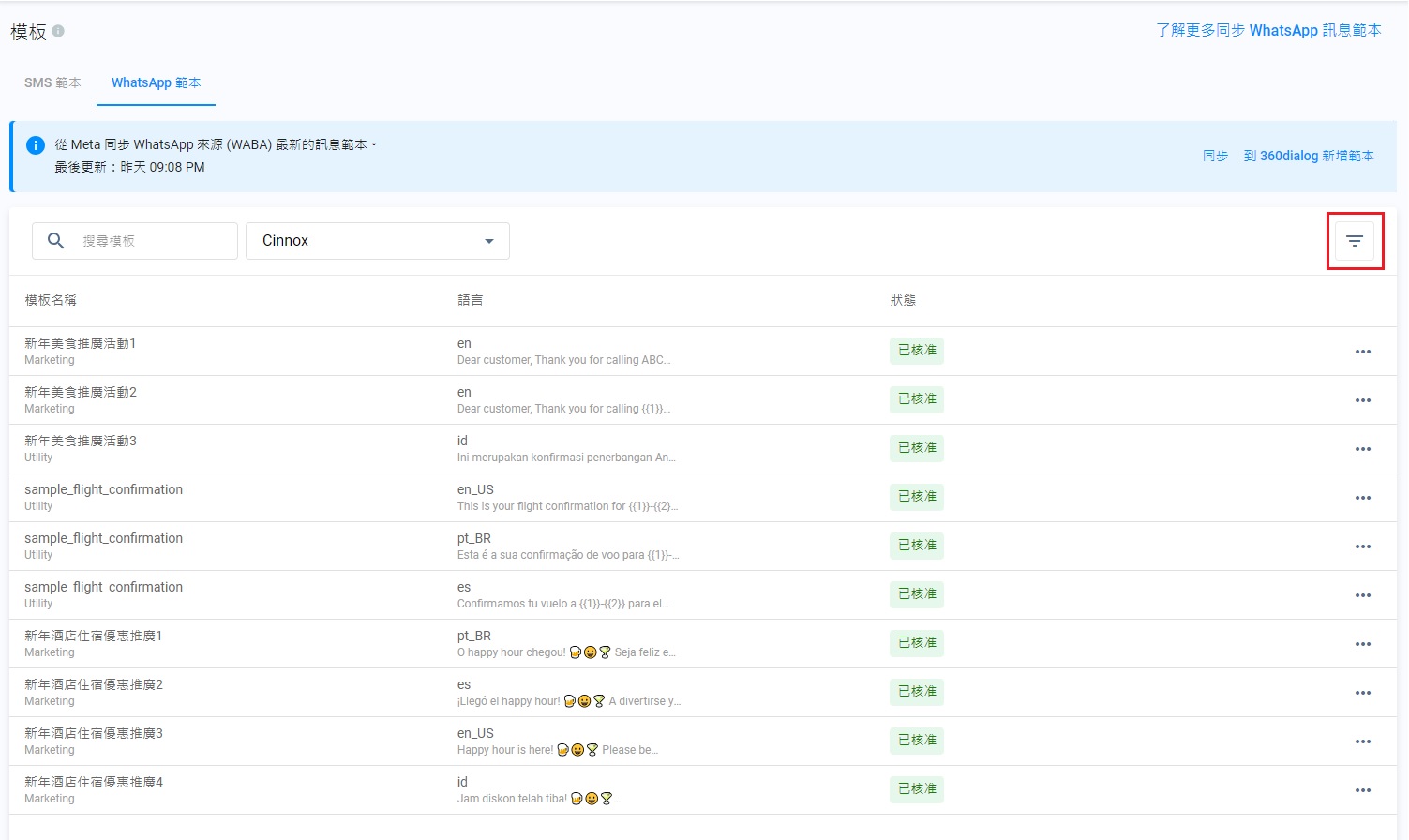The image size is (1409, 840).
Task: Open three-dot menu for pt_BR sample_flight_confirmation
Action: pyautogui.click(x=1362, y=547)
